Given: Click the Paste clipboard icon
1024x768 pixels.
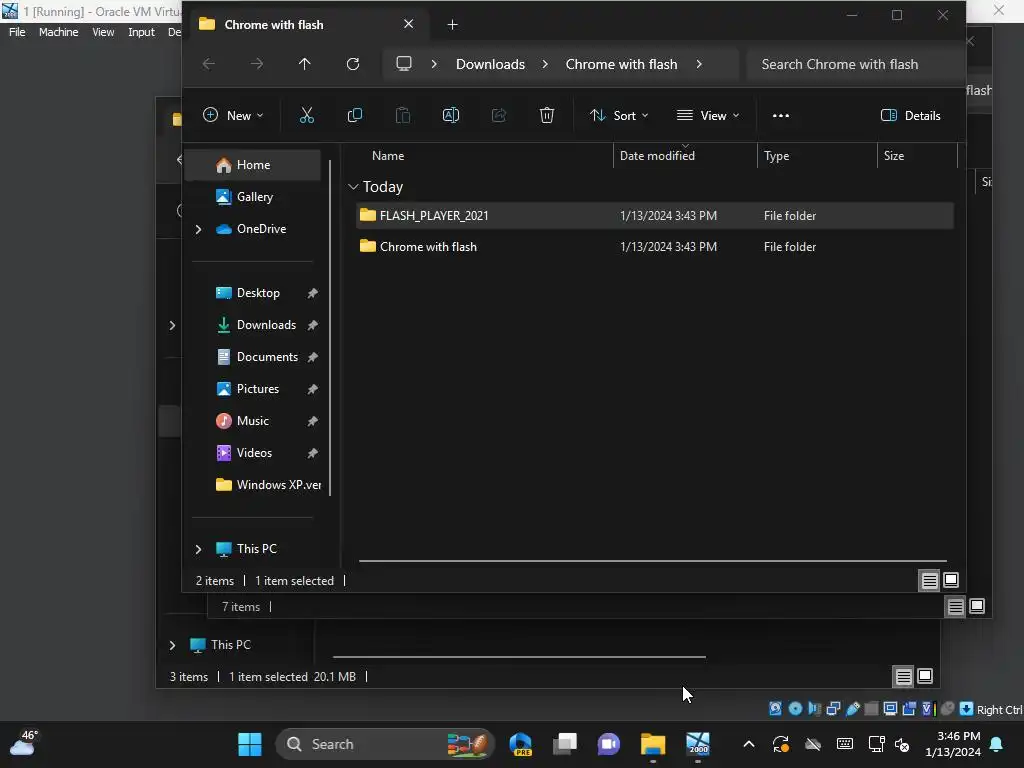Looking at the screenshot, I should pyautogui.click(x=403, y=116).
